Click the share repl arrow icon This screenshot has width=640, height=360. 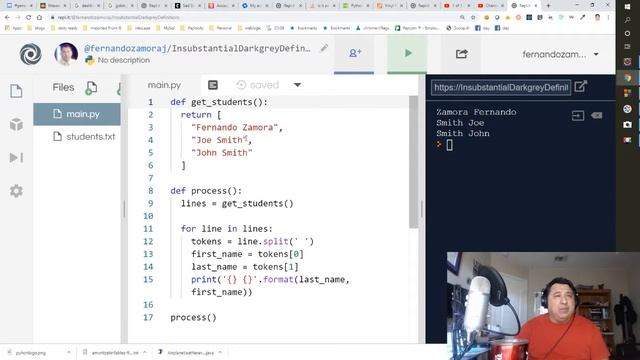462,53
